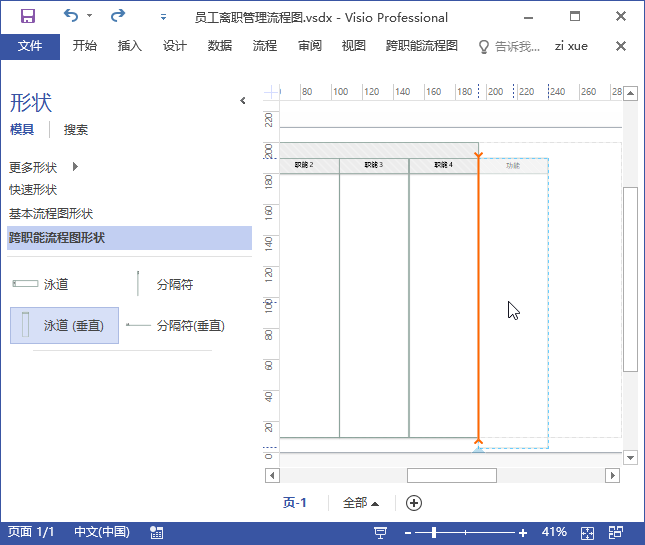Click the switch windows icon in status bar

(615, 533)
